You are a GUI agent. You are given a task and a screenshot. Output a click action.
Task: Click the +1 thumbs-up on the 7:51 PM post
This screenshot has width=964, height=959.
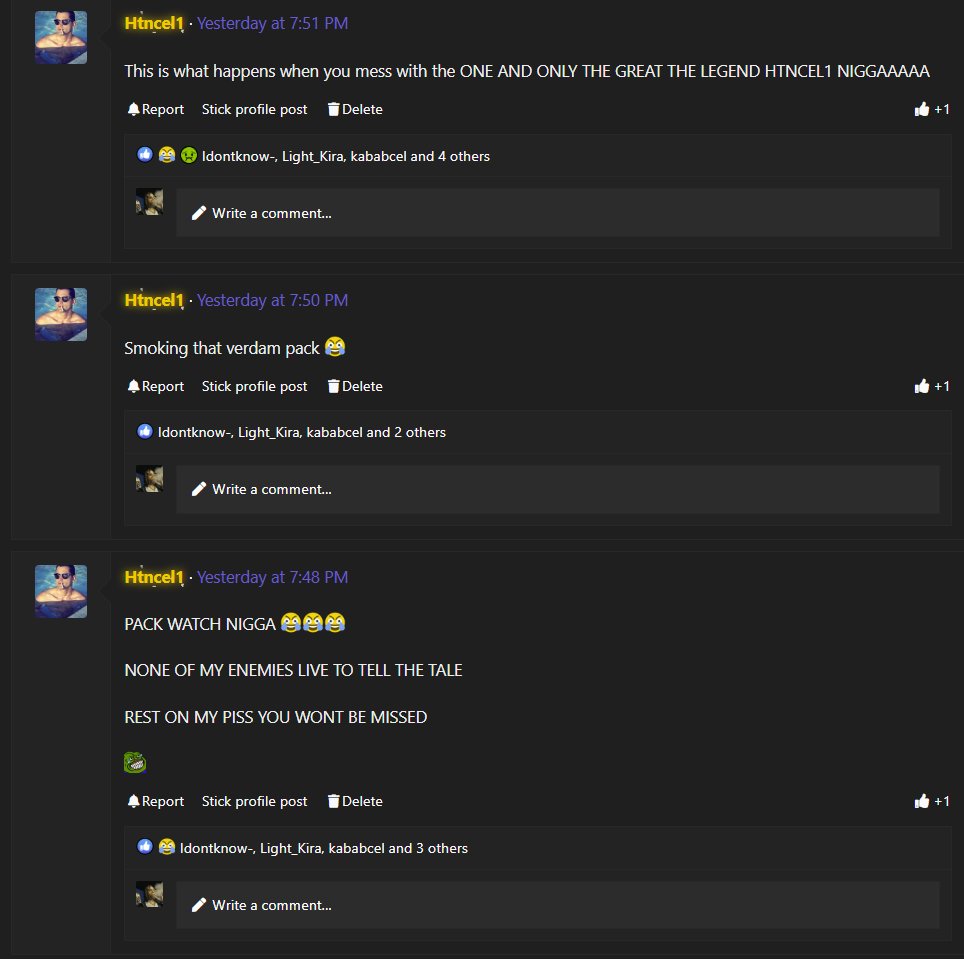931,109
